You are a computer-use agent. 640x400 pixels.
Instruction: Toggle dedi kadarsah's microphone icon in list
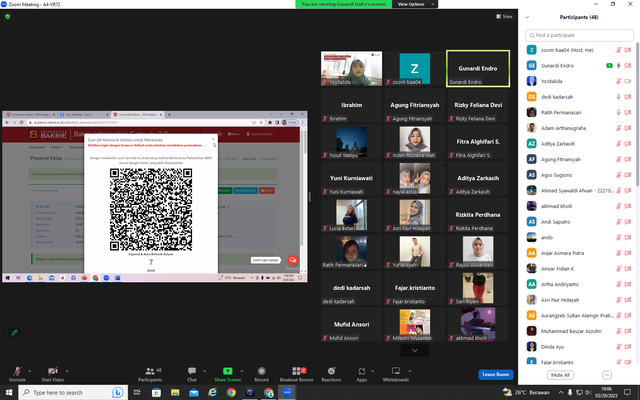[619, 97]
